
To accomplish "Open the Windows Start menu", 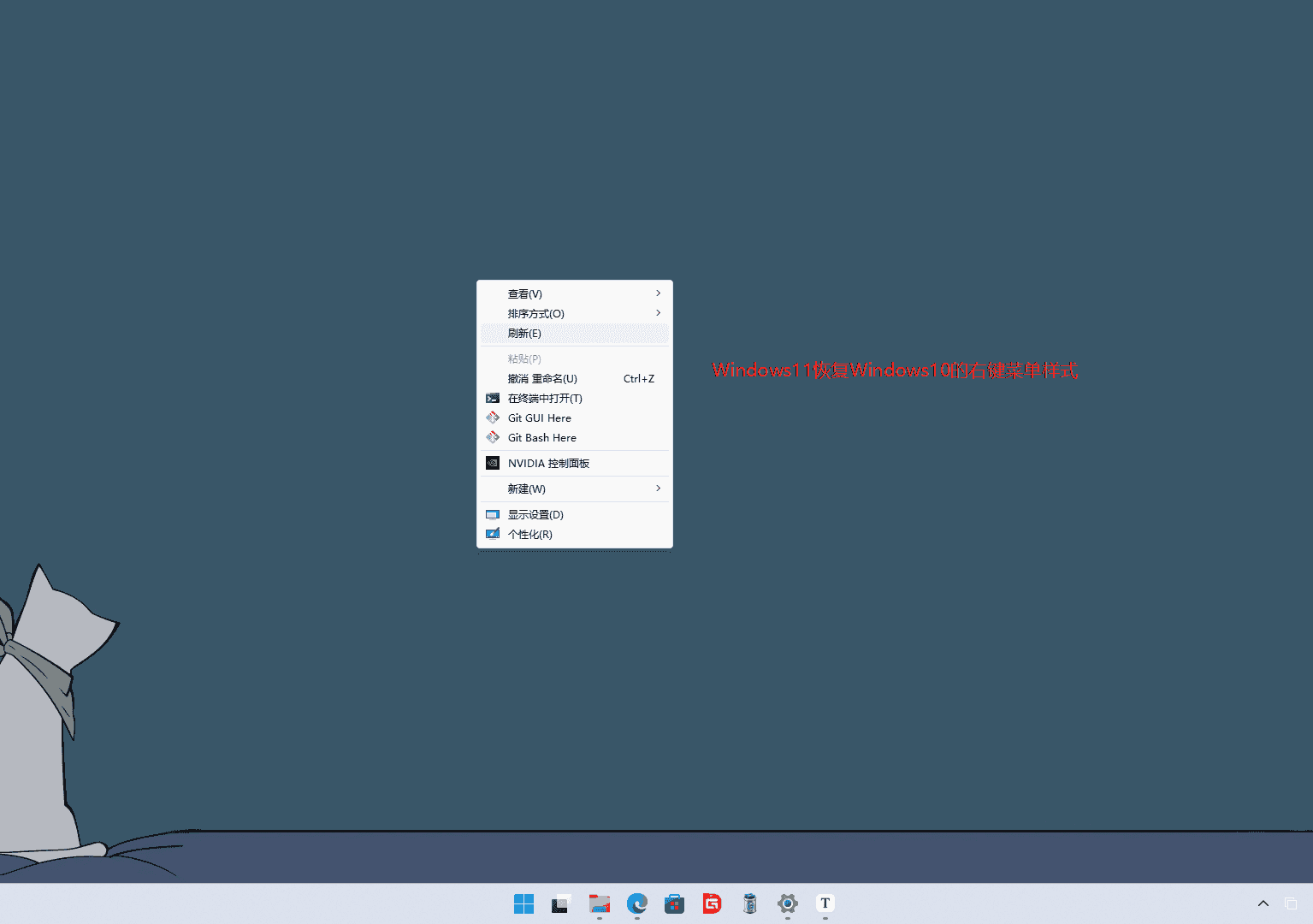I will coord(523,903).
